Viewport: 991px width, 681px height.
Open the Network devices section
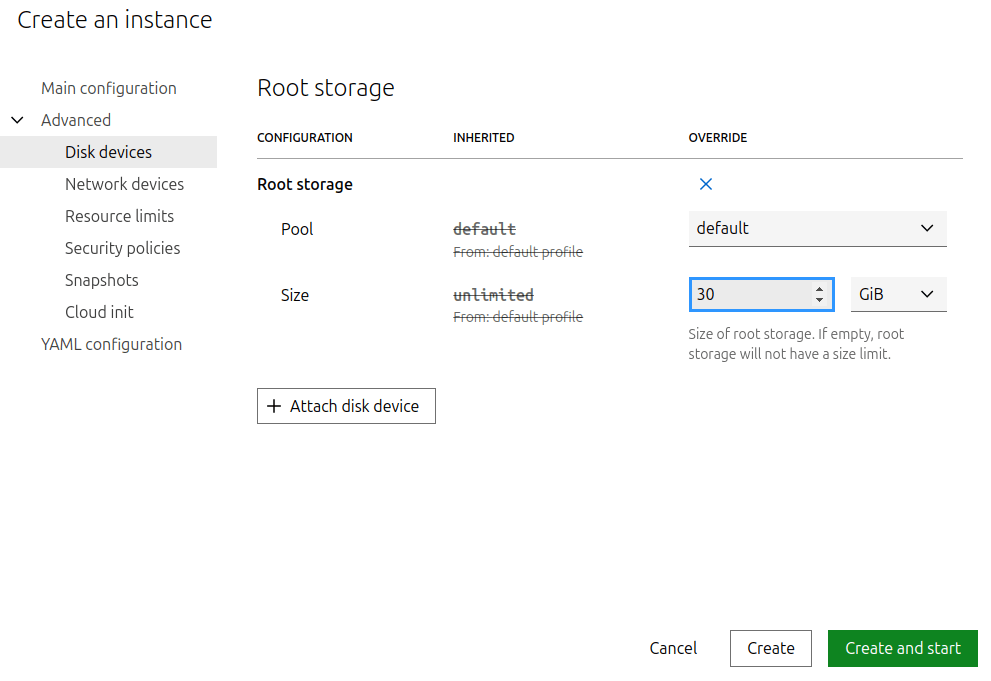(124, 184)
